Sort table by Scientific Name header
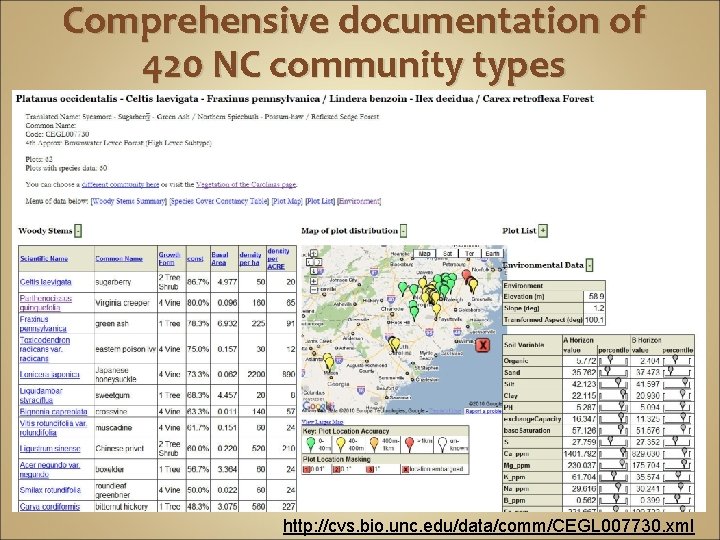The height and width of the screenshot is (540, 720). tap(44, 259)
